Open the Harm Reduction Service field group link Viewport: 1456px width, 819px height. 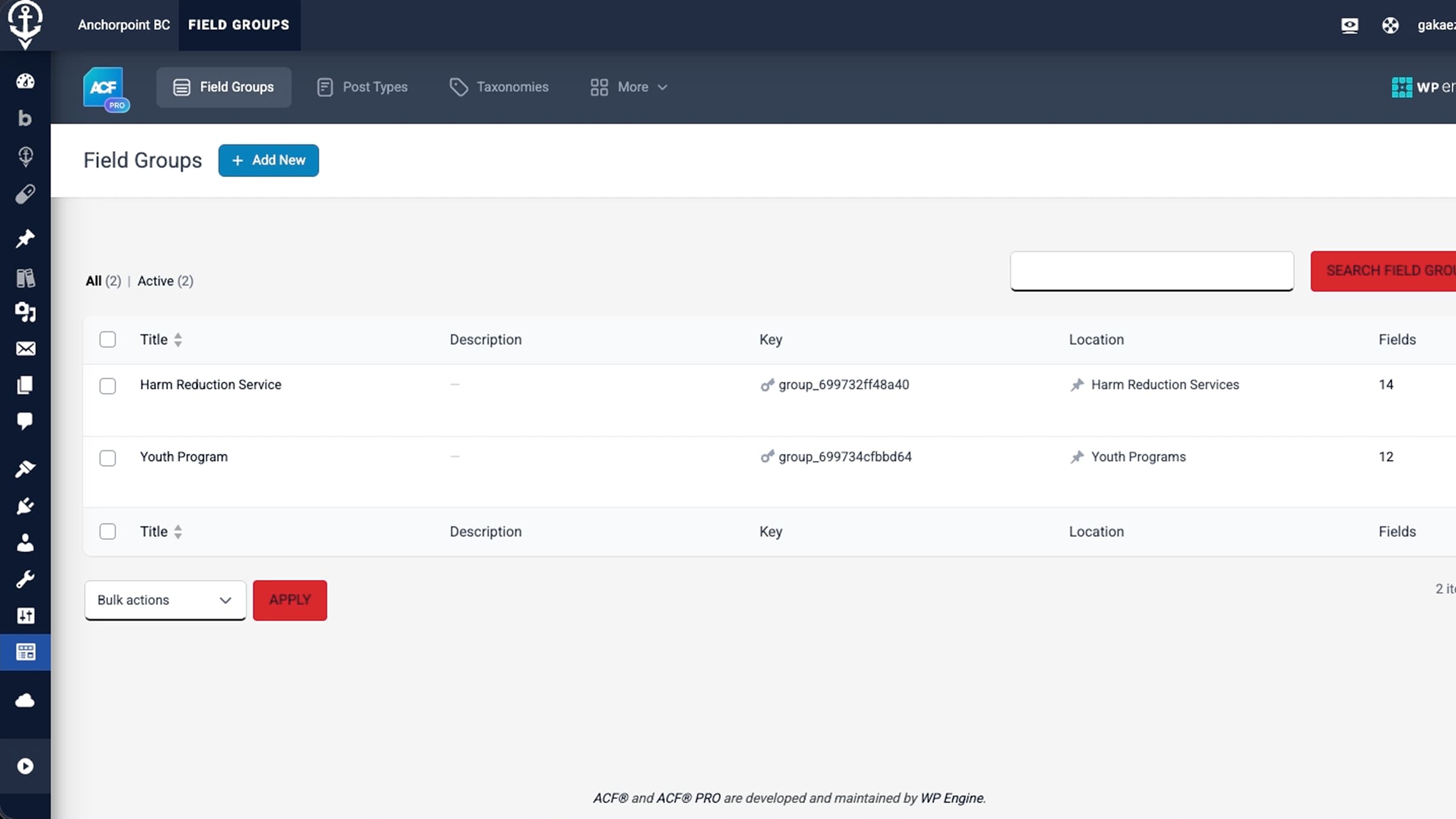click(x=211, y=385)
